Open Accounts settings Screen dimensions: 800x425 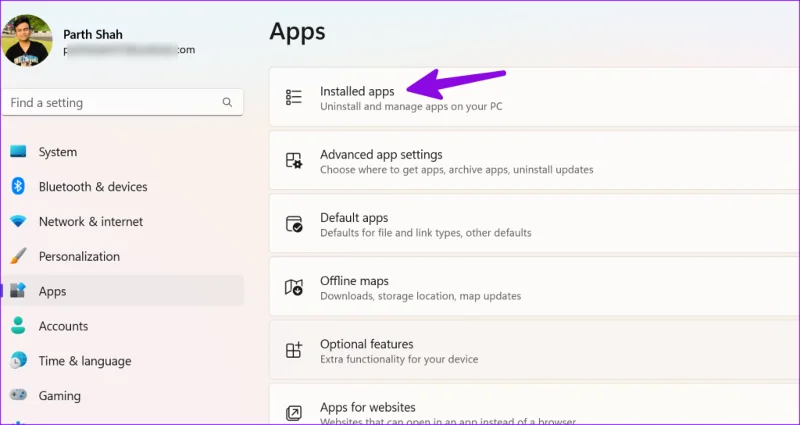click(x=122, y=326)
